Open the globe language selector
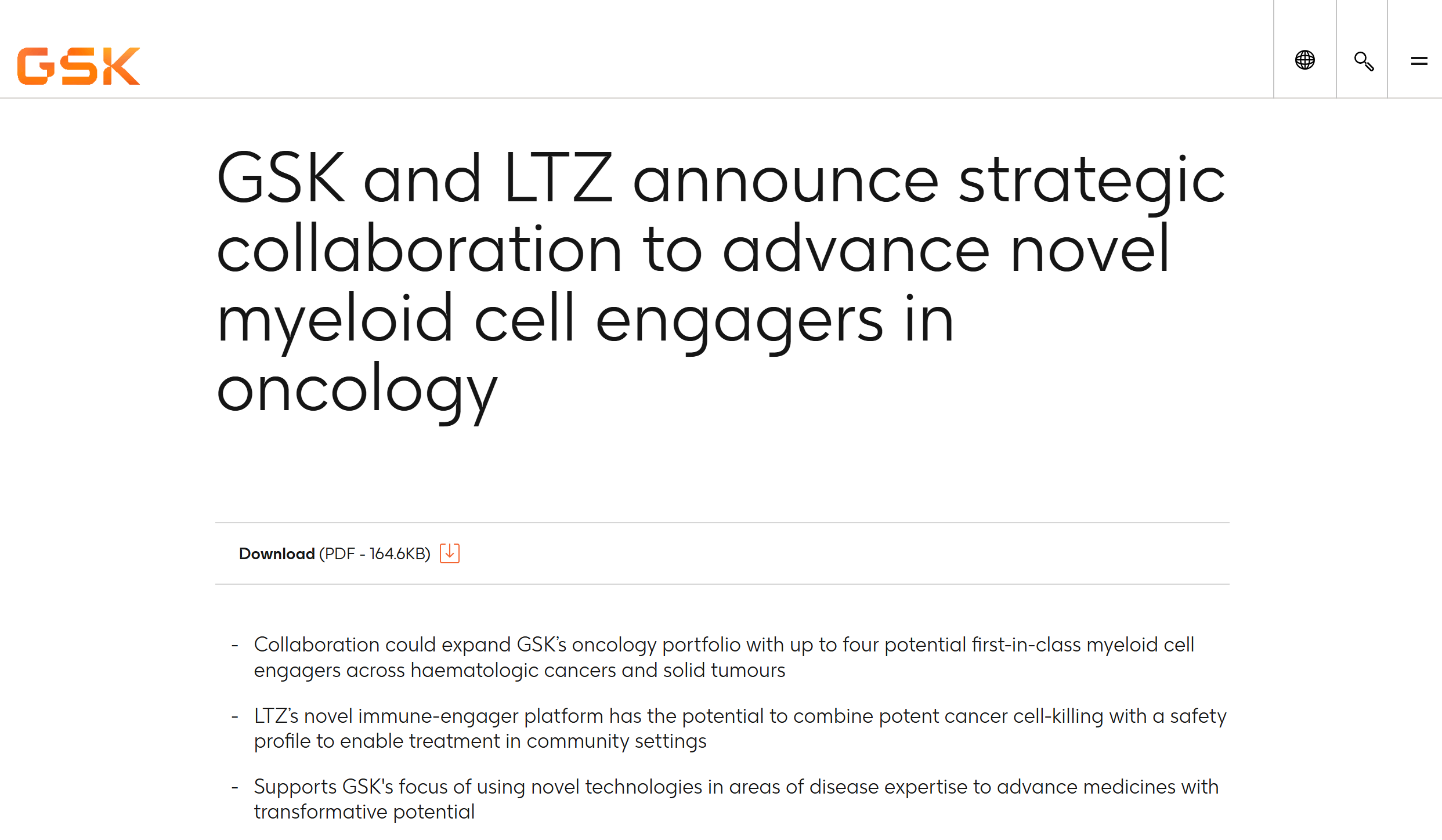The width and height of the screenshot is (1442, 840). click(1304, 60)
